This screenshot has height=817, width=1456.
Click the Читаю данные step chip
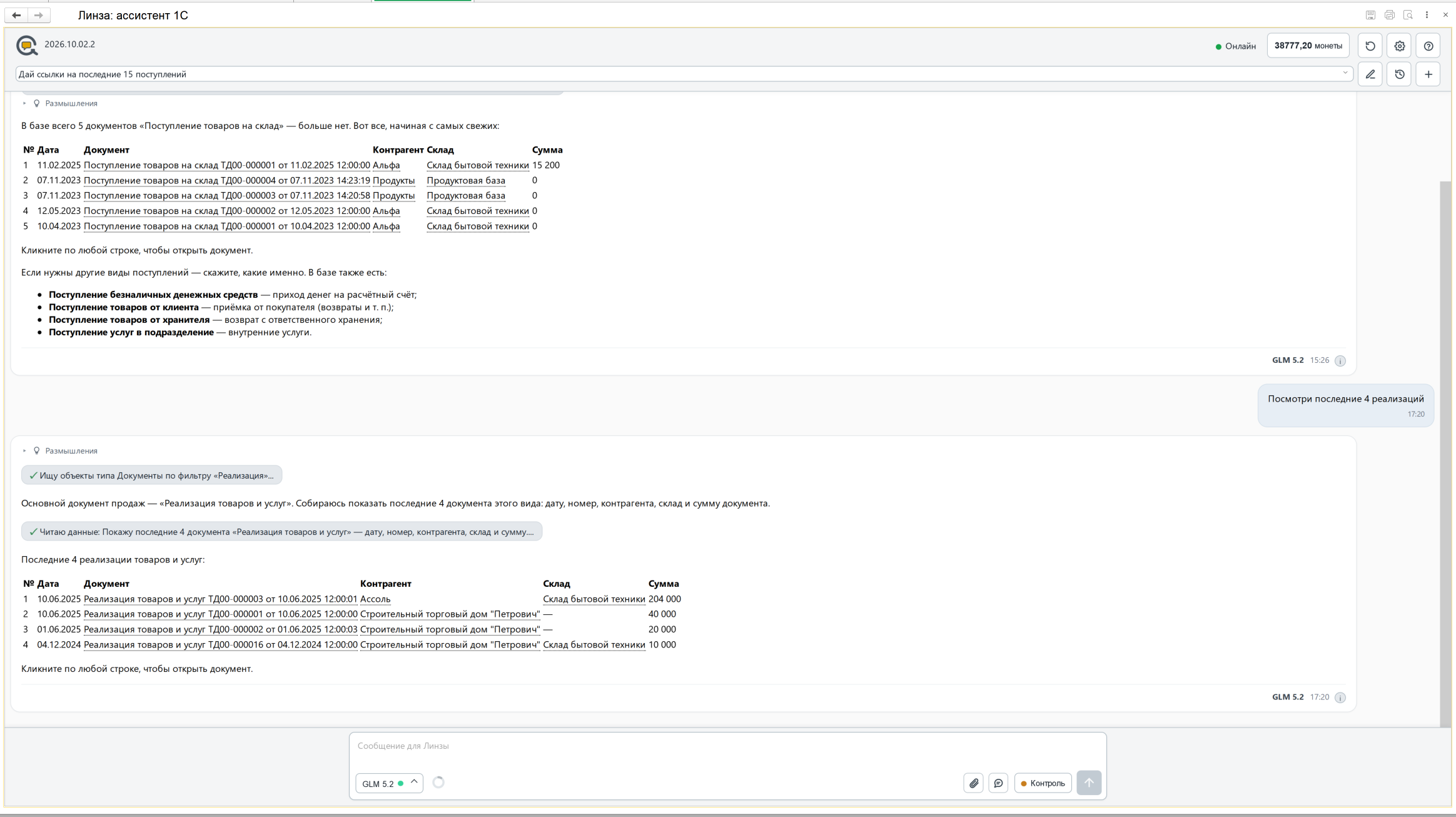[281, 532]
